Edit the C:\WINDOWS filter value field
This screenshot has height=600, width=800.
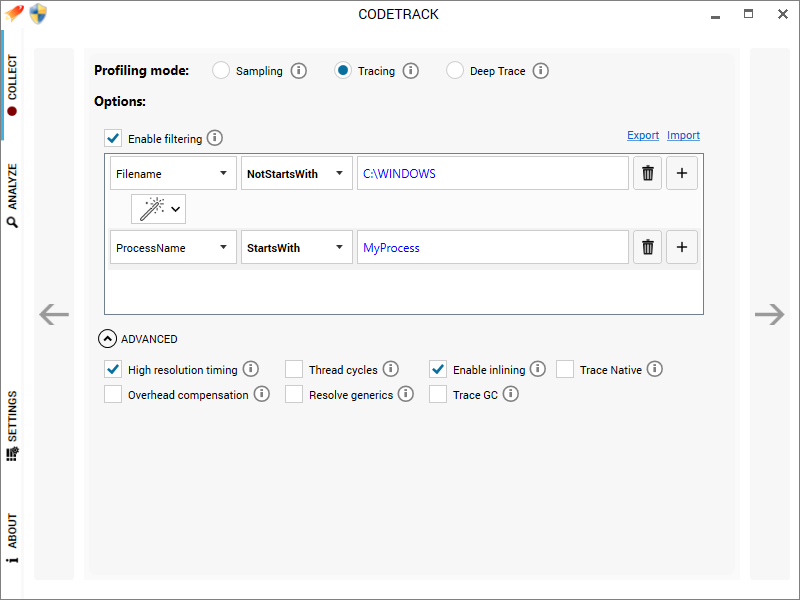tap(493, 173)
